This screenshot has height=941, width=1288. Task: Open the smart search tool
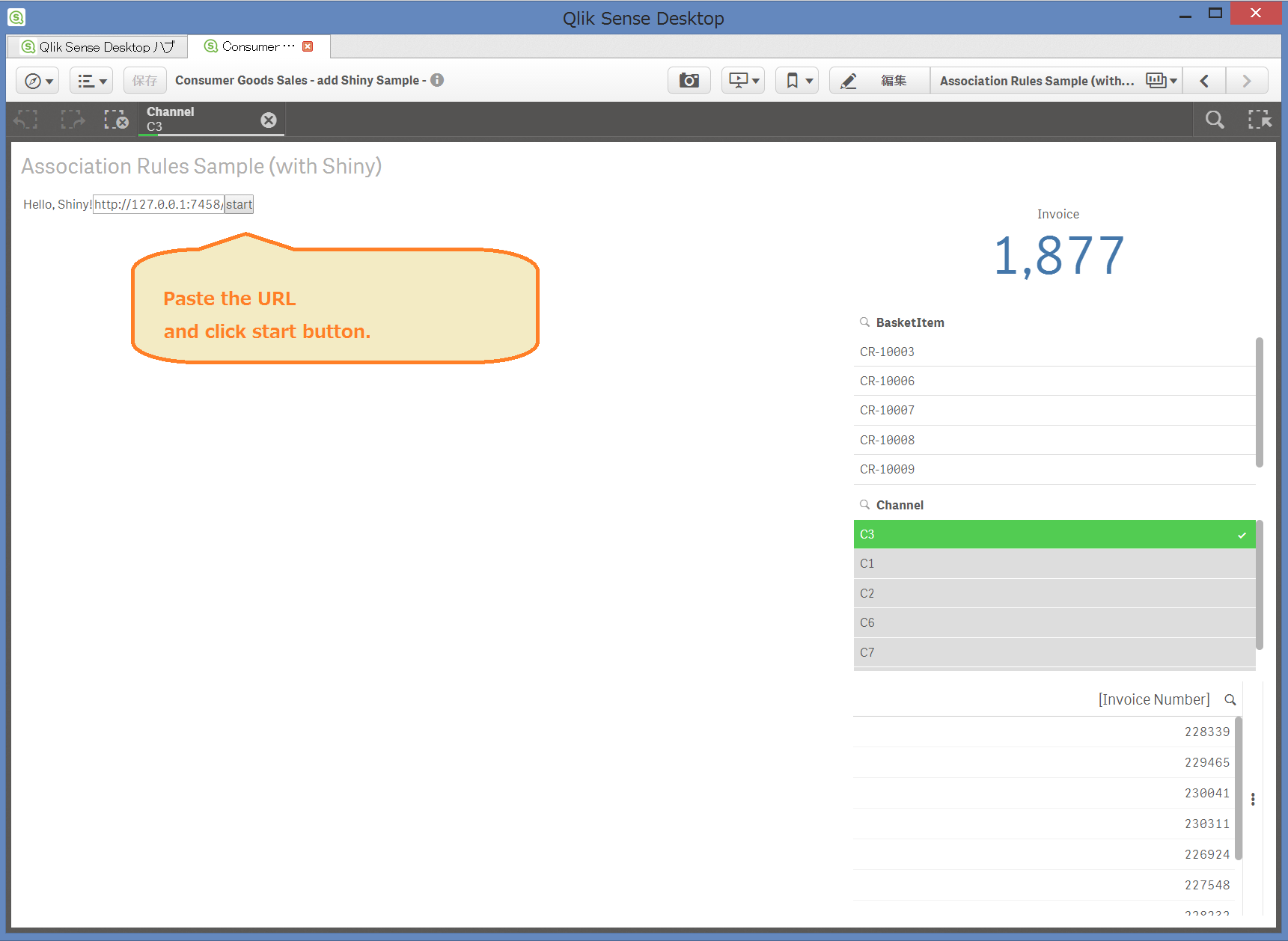tap(1215, 120)
